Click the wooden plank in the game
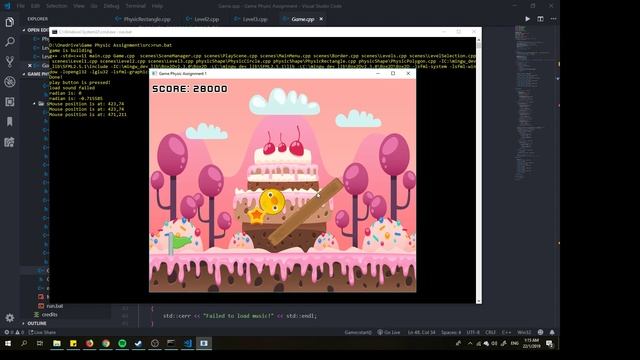640x360 pixels. (x=305, y=211)
